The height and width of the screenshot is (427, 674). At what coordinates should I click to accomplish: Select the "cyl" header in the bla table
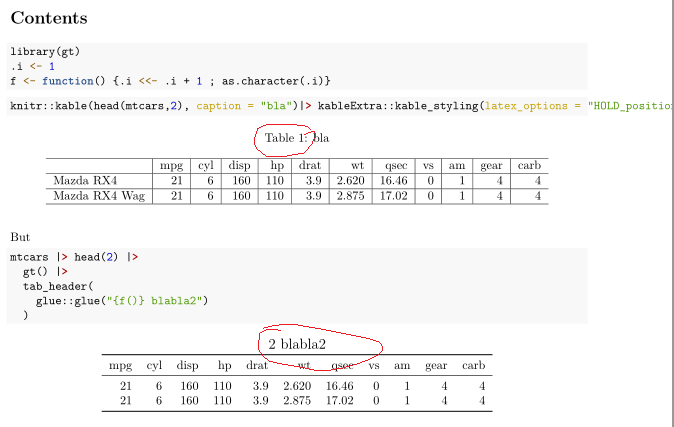click(206, 166)
